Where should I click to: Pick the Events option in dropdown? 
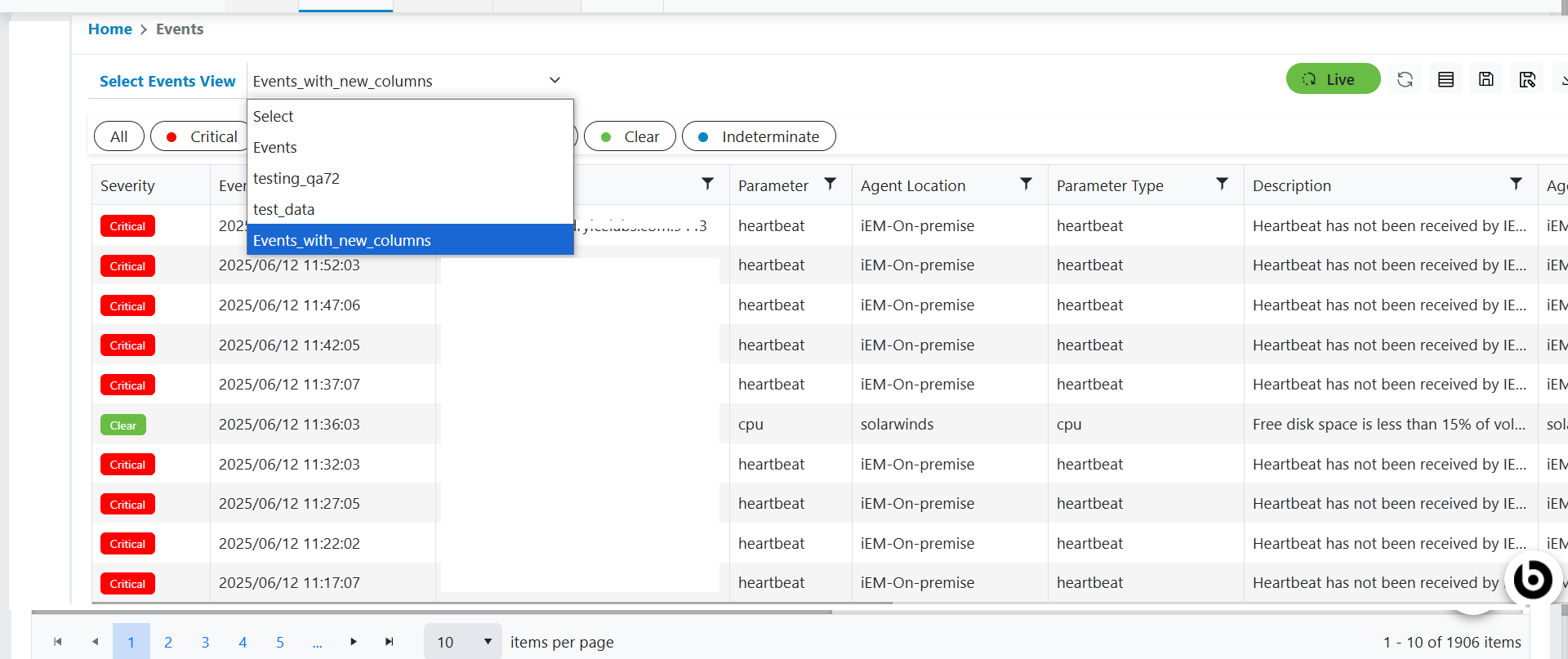275,147
